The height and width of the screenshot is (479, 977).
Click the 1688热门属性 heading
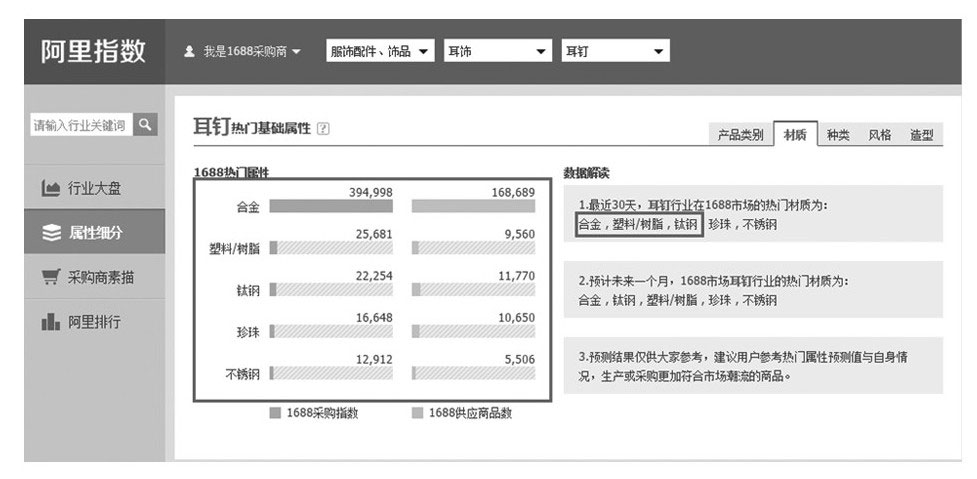231,173
